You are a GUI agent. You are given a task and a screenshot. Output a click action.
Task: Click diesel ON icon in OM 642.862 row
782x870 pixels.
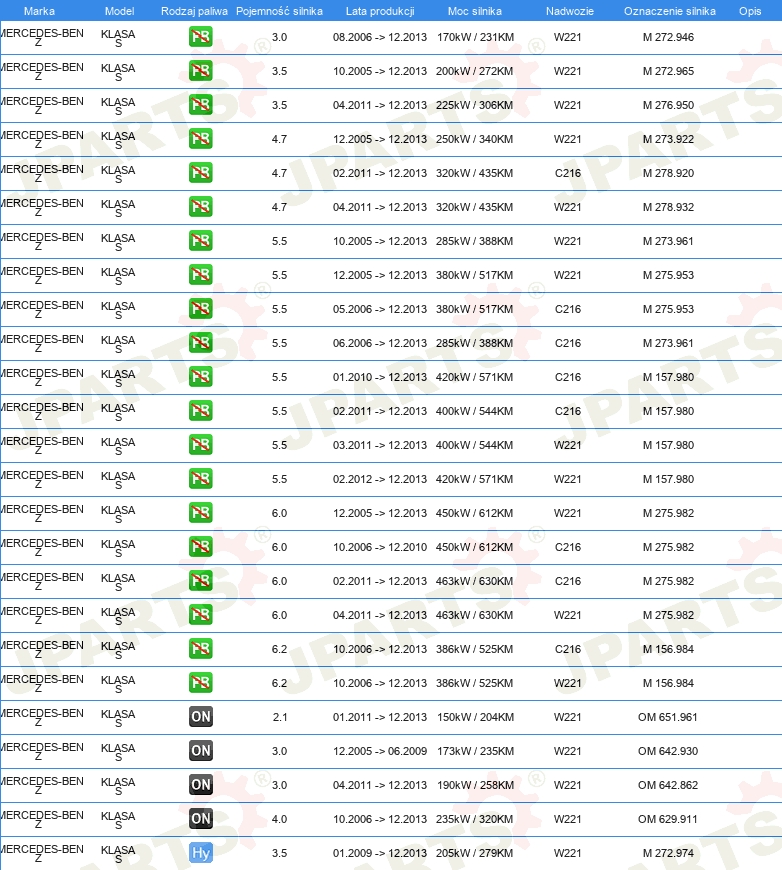click(200, 785)
